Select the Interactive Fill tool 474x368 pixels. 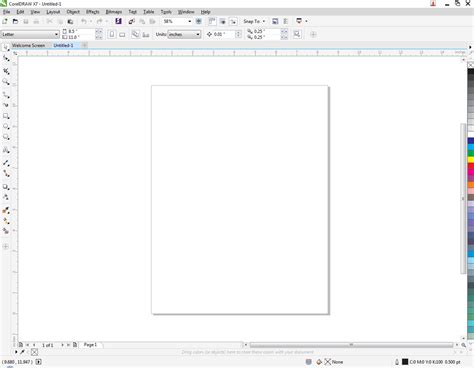point(6,221)
